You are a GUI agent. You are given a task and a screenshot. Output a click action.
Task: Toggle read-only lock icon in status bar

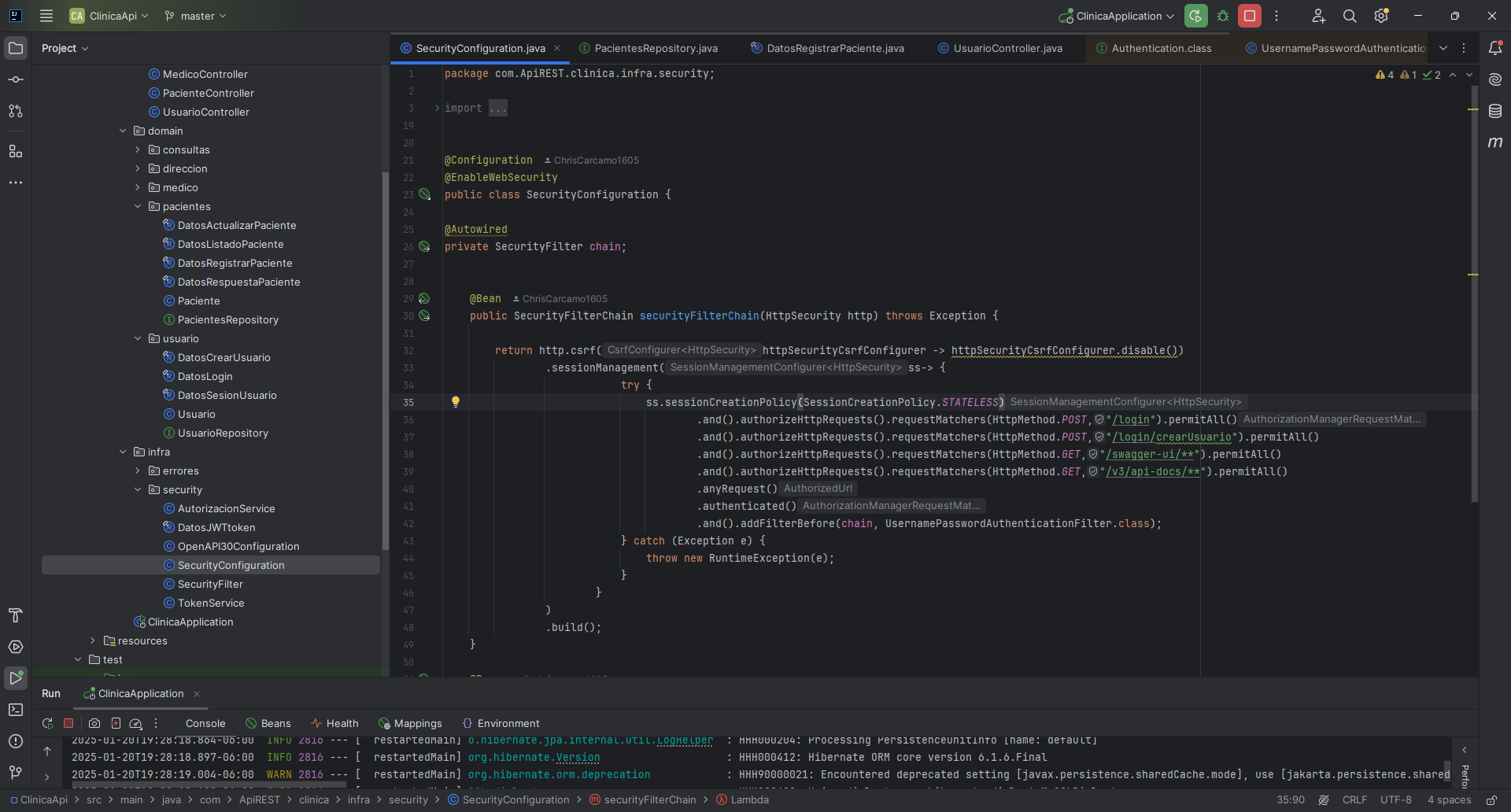1491,799
